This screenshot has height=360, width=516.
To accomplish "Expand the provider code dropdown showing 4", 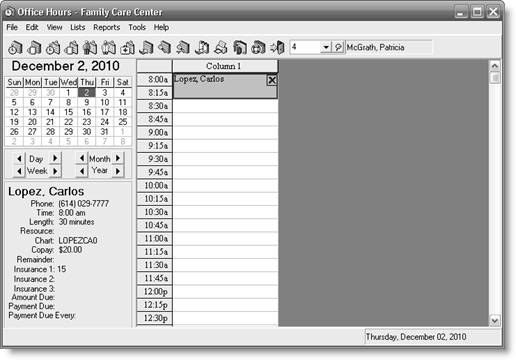I will (326, 47).
